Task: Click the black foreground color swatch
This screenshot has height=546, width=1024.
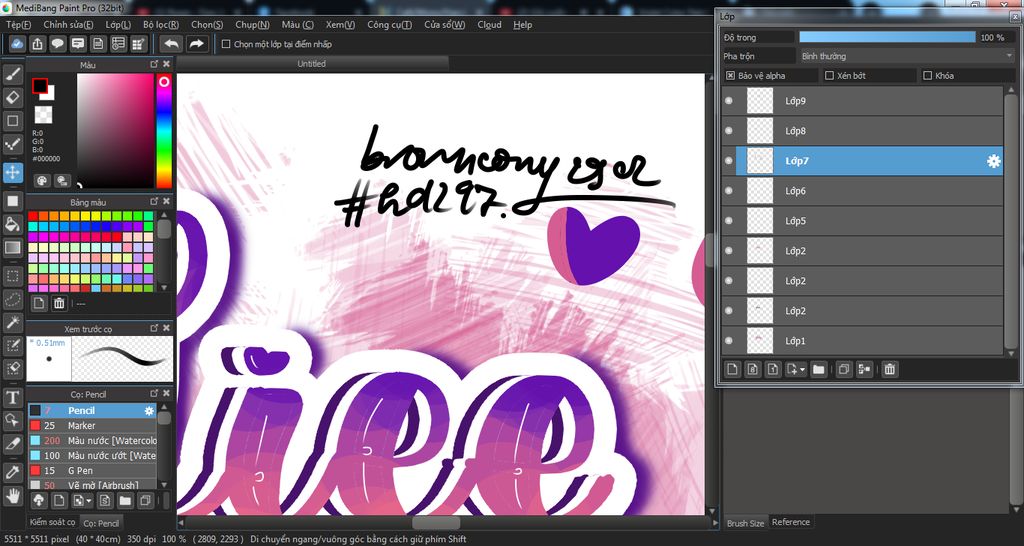Action: tap(40, 86)
